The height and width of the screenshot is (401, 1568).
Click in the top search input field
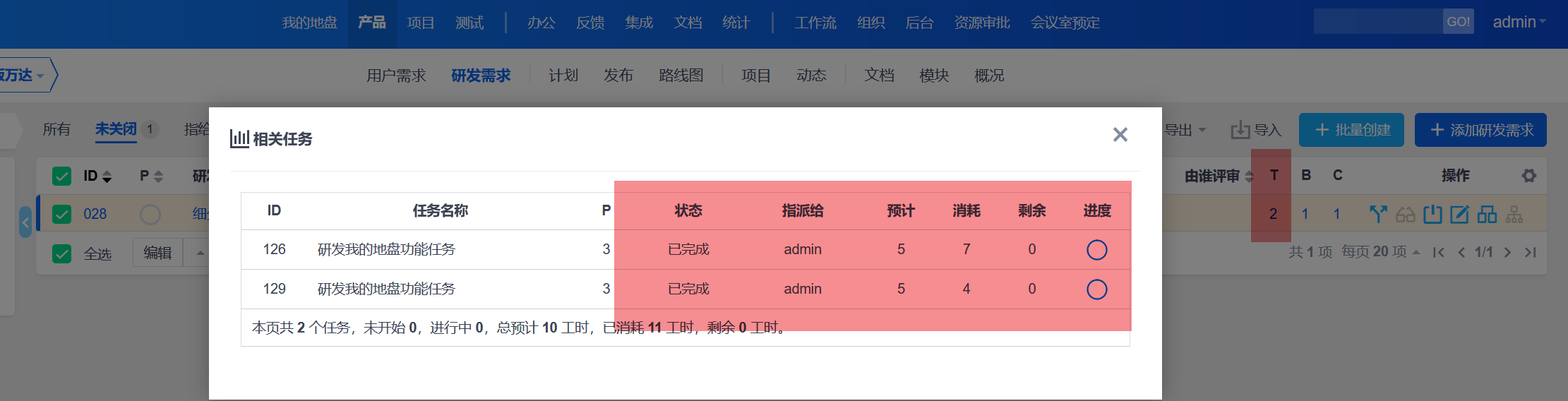(x=1377, y=22)
